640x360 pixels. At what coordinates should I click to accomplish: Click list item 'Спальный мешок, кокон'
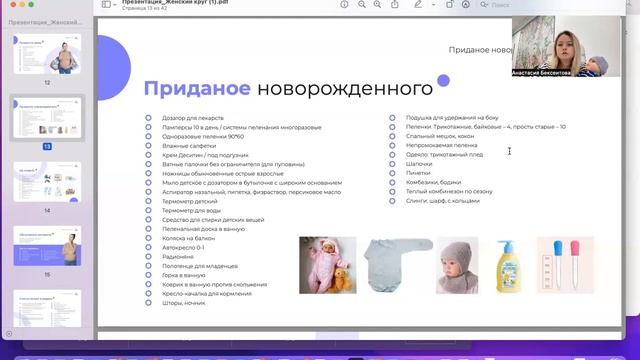pos(440,136)
